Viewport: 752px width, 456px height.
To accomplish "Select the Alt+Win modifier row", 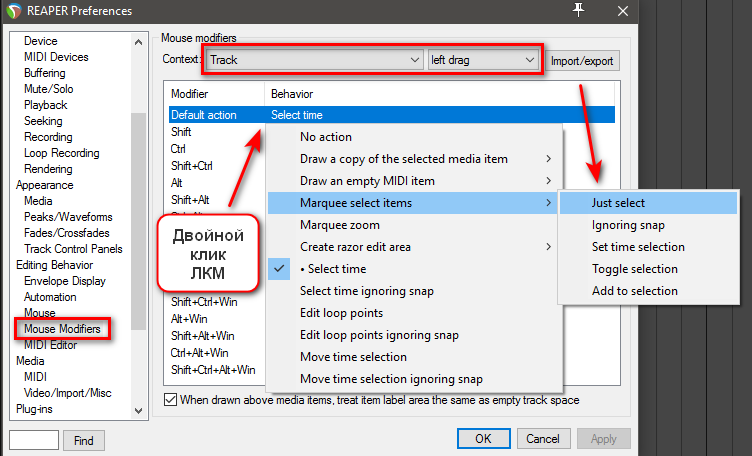I will click(x=189, y=319).
